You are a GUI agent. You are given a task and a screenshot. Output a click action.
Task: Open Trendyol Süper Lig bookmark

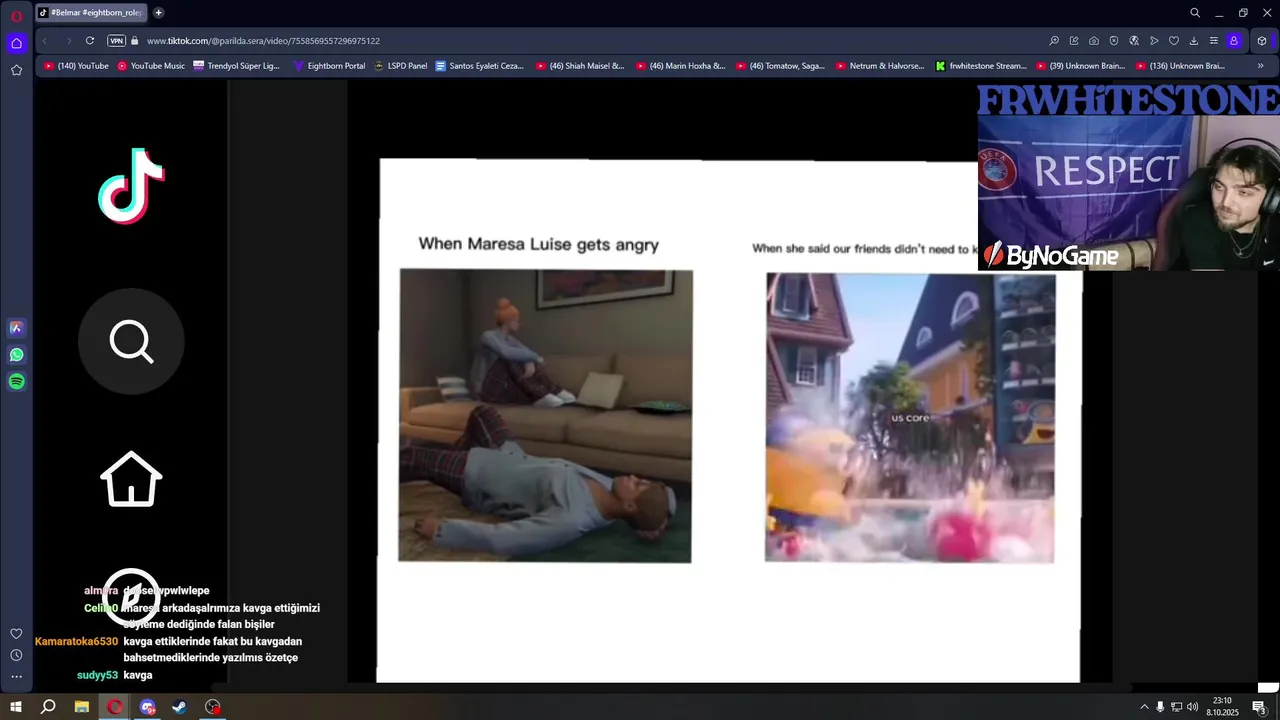coord(236,66)
